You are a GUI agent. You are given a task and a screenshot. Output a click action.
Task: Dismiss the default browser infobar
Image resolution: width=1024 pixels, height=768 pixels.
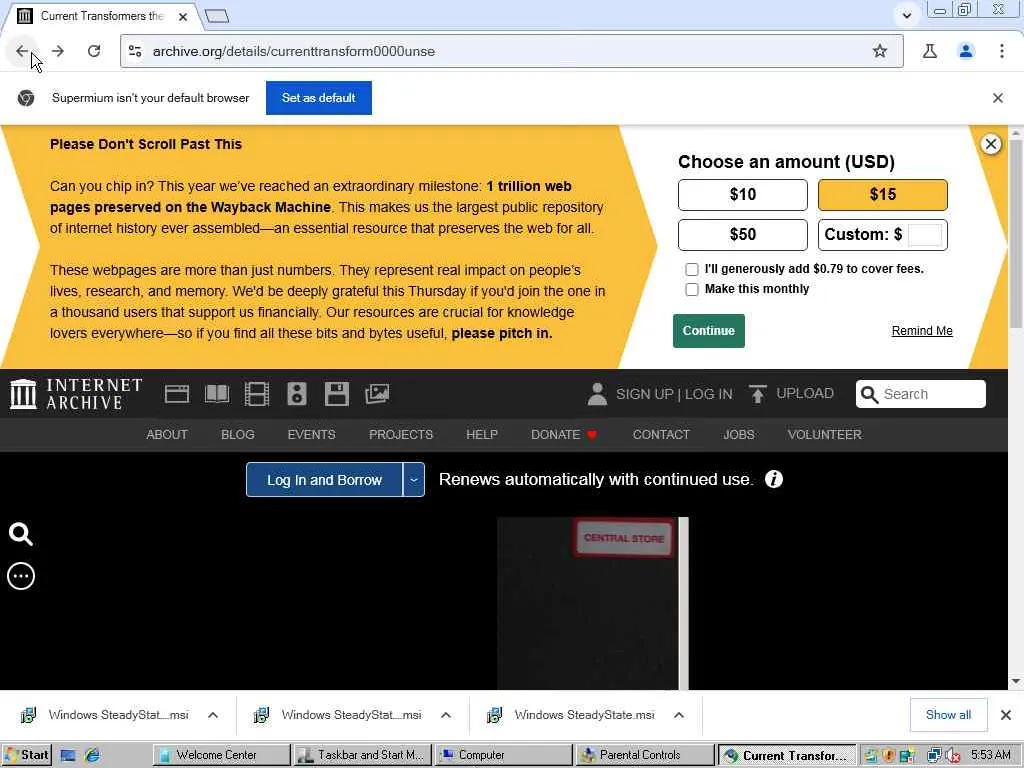click(x=997, y=98)
